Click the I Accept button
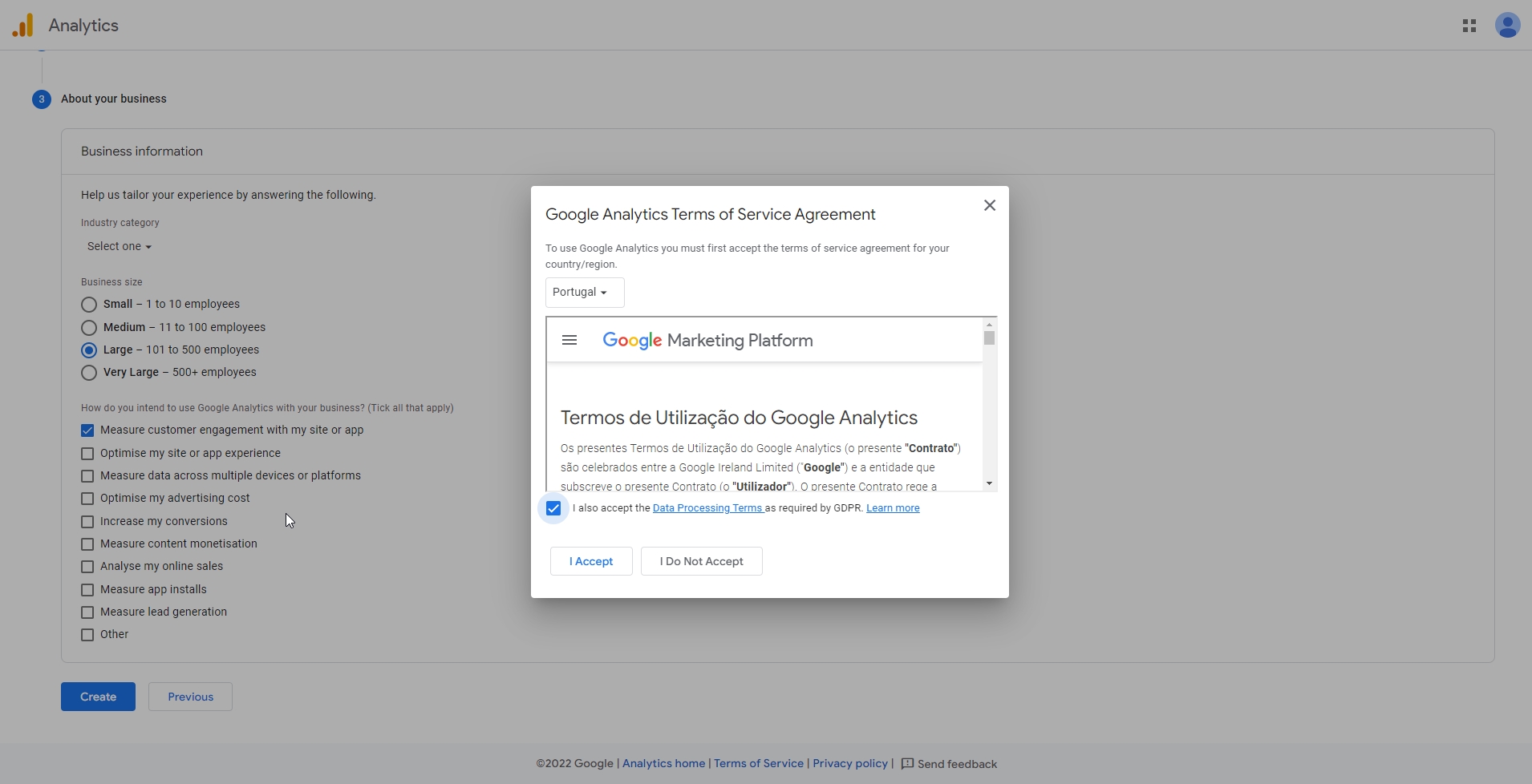Viewport: 1532px width, 784px height. point(591,561)
